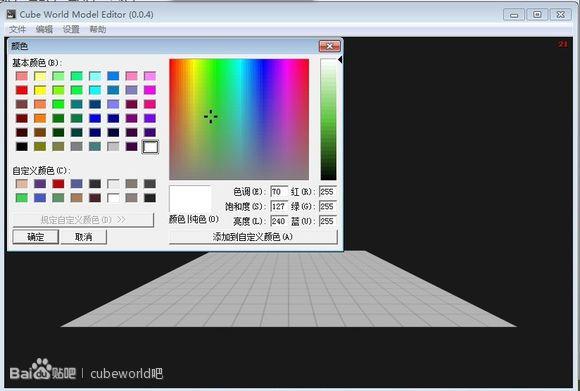This screenshot has width=580, height=391.
Task: Click the 确定 button
Action: point(36,237)
